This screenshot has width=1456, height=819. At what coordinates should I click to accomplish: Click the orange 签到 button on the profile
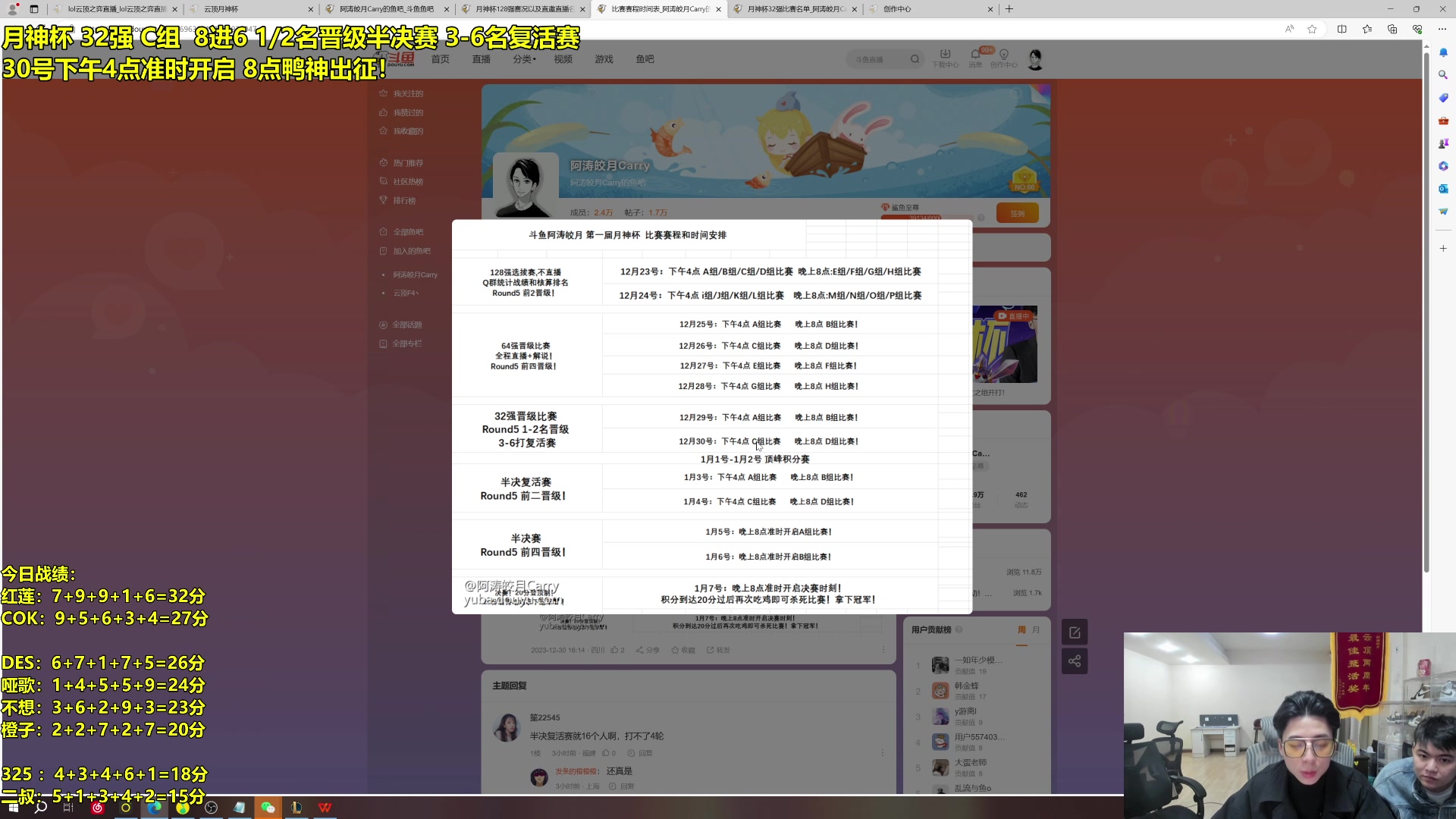tap(1018, 214)
